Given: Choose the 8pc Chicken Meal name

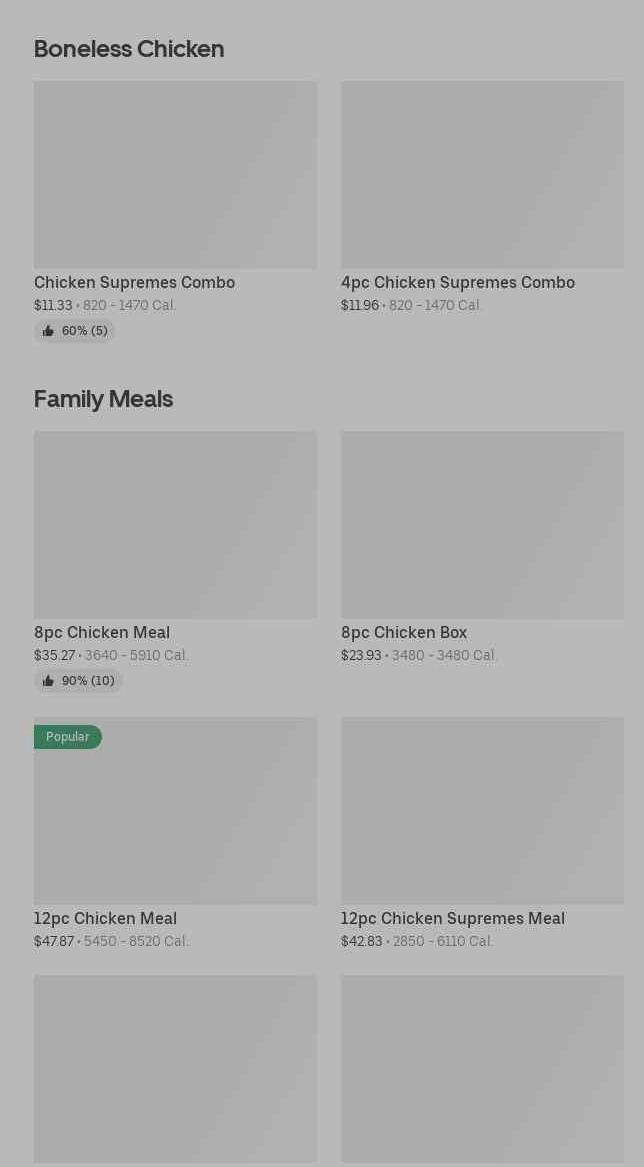Looking at the screenshot, I should tap(102, 633).
